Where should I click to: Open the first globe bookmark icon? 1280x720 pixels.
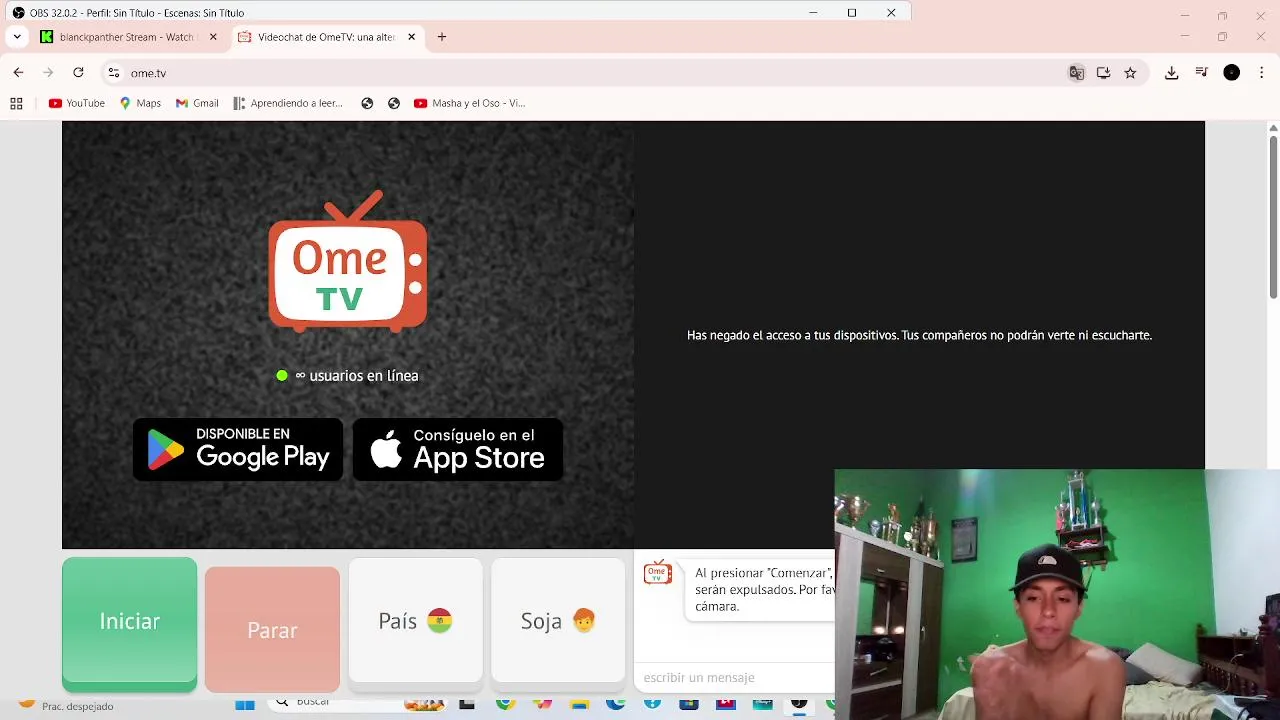point(367,103)
